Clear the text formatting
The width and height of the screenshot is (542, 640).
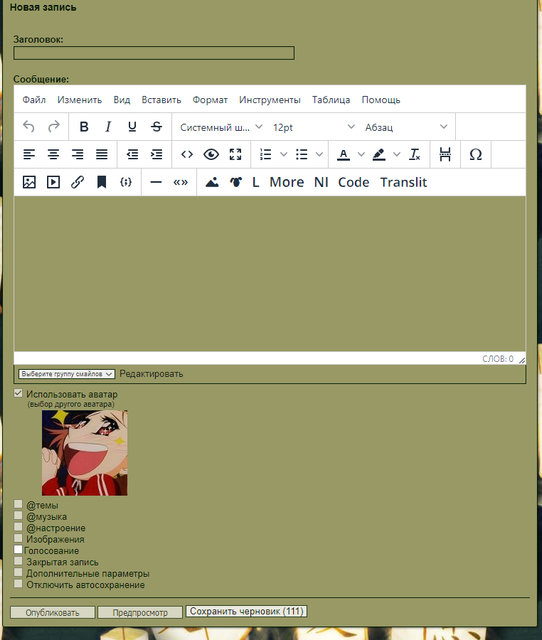click(x=415, y=154)
